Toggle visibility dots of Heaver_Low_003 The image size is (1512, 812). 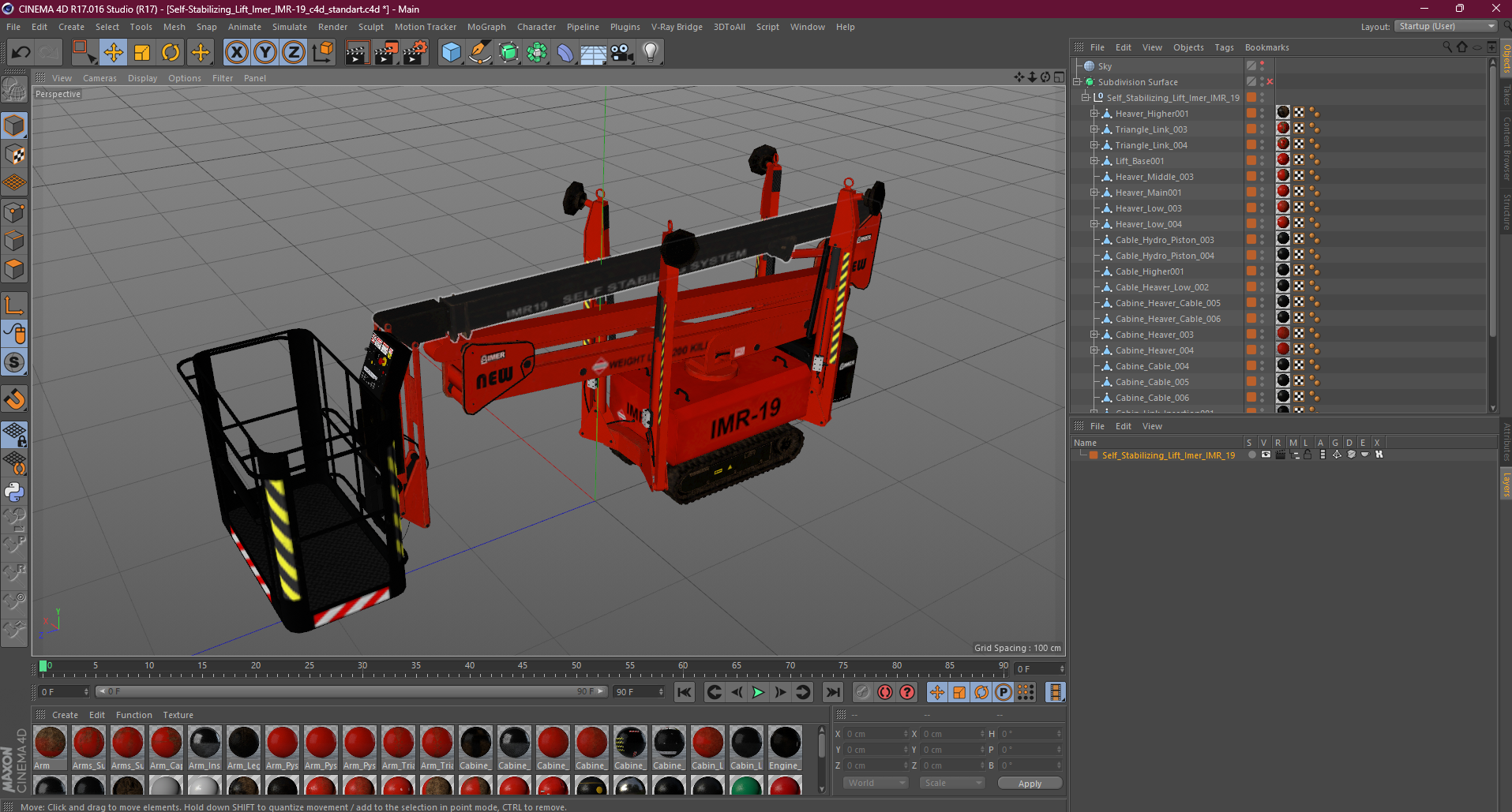click(1262, 208)
